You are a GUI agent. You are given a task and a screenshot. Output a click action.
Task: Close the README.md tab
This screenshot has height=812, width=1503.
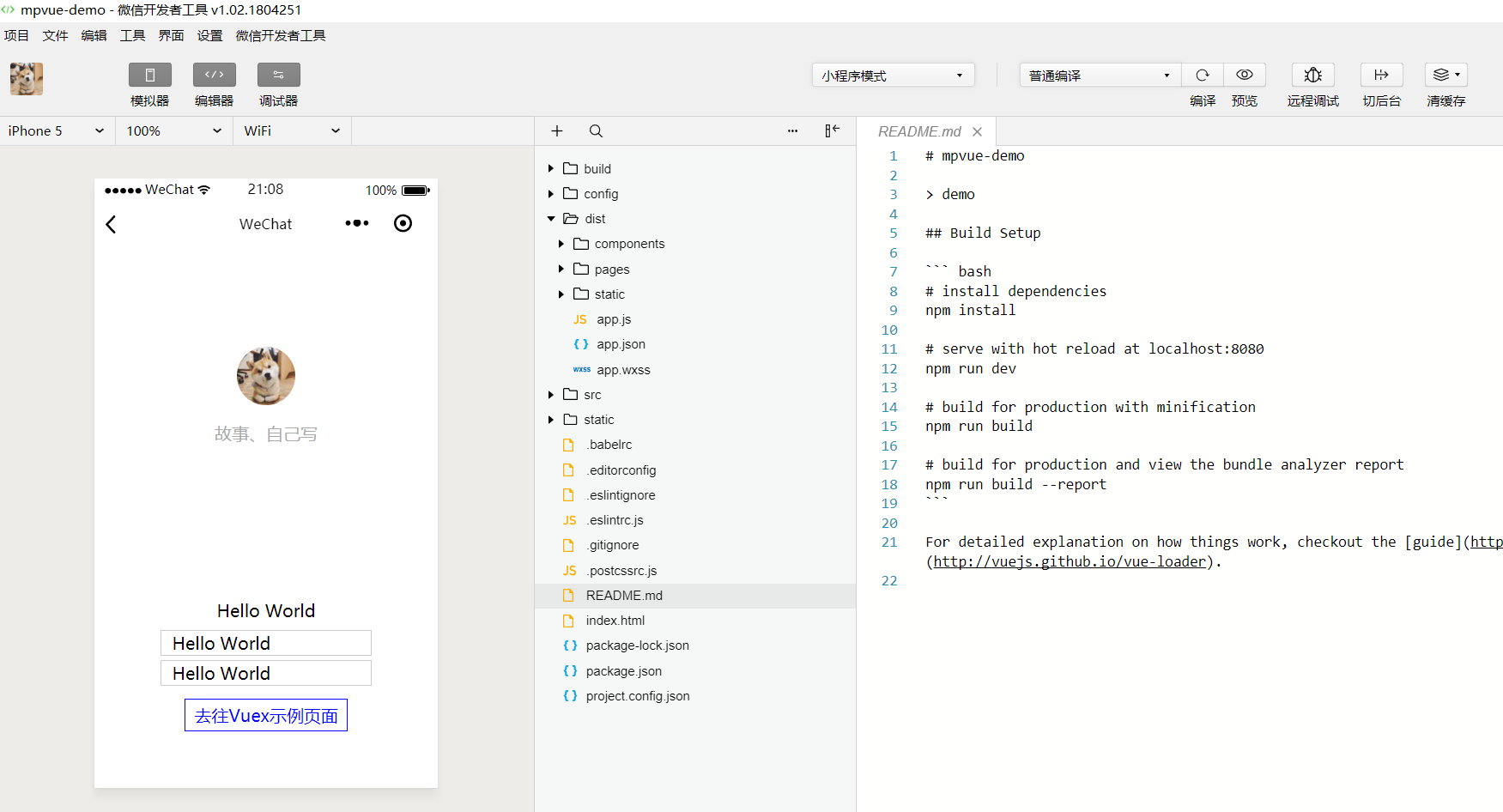click(x=977, y=131)
